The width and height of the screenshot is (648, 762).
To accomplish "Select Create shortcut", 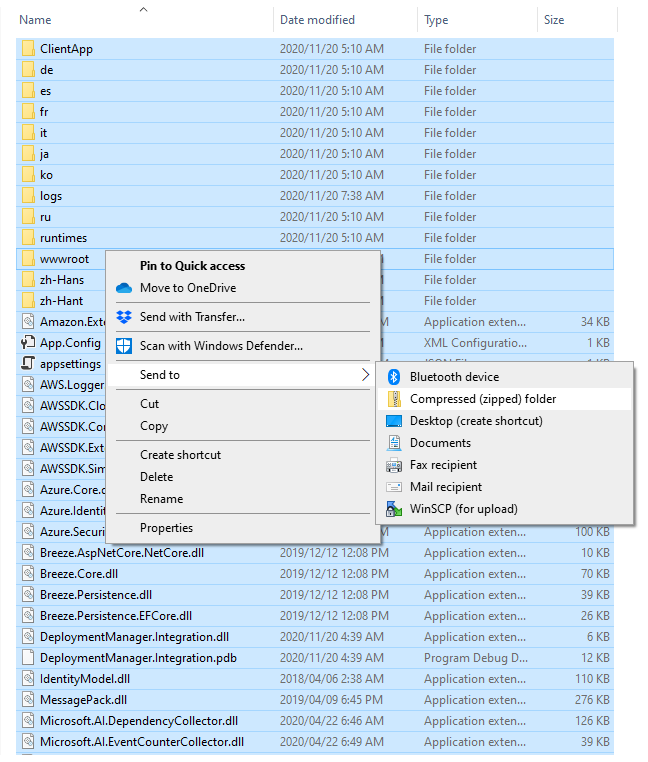I will pos(180,455).
